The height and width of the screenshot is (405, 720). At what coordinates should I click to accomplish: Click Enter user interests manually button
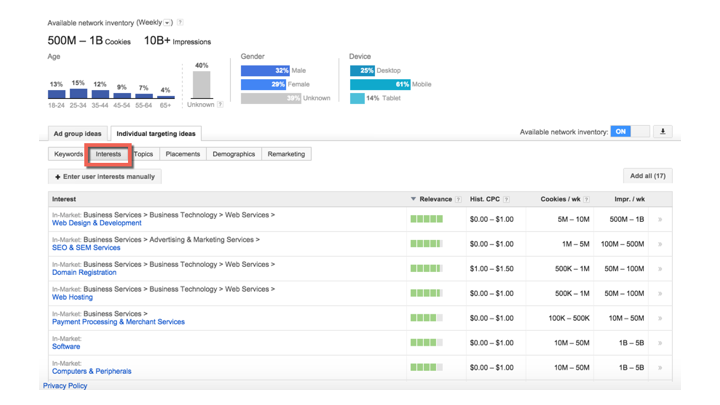coord(105,176)
